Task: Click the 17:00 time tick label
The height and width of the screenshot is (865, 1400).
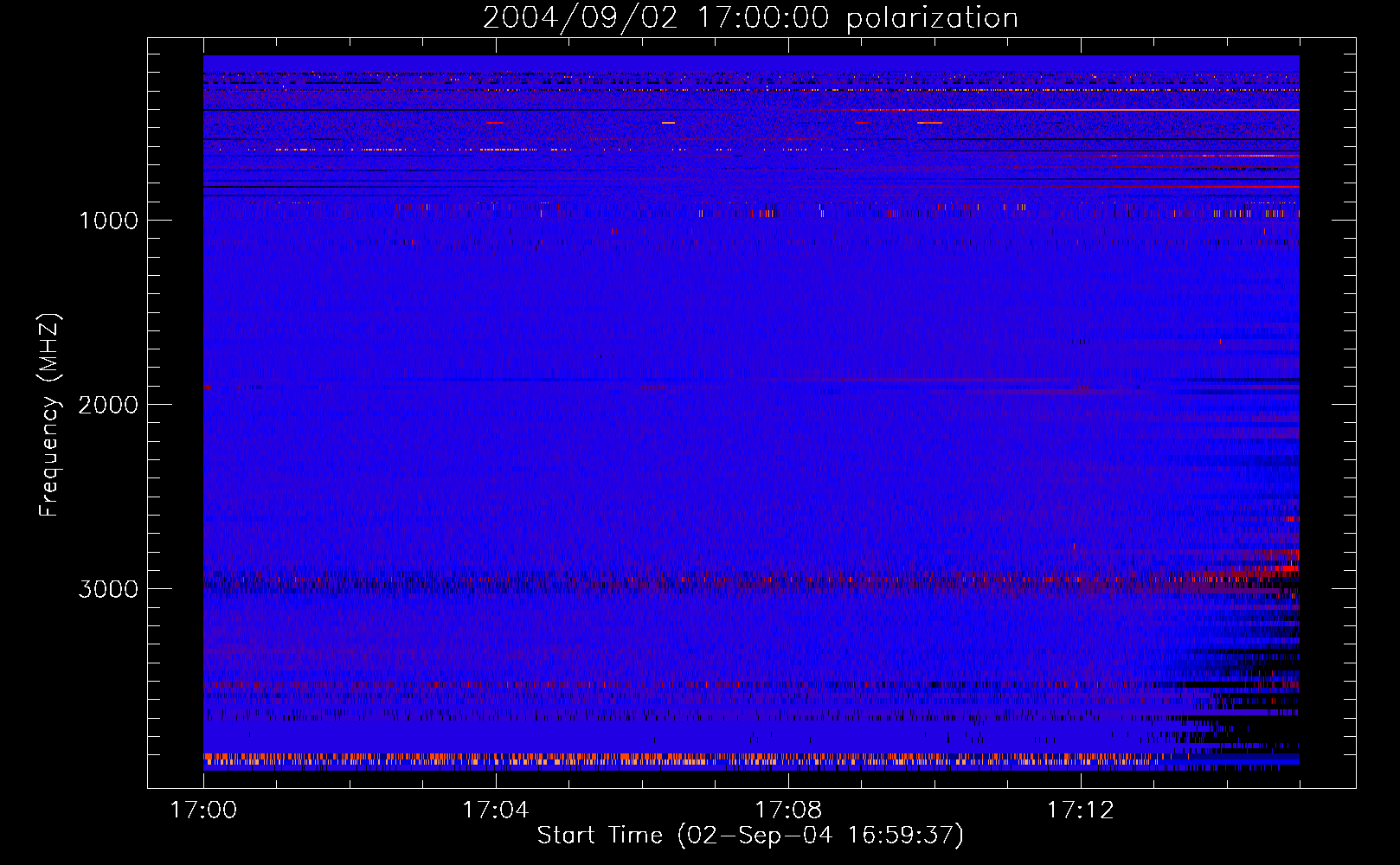Action: 203,811
